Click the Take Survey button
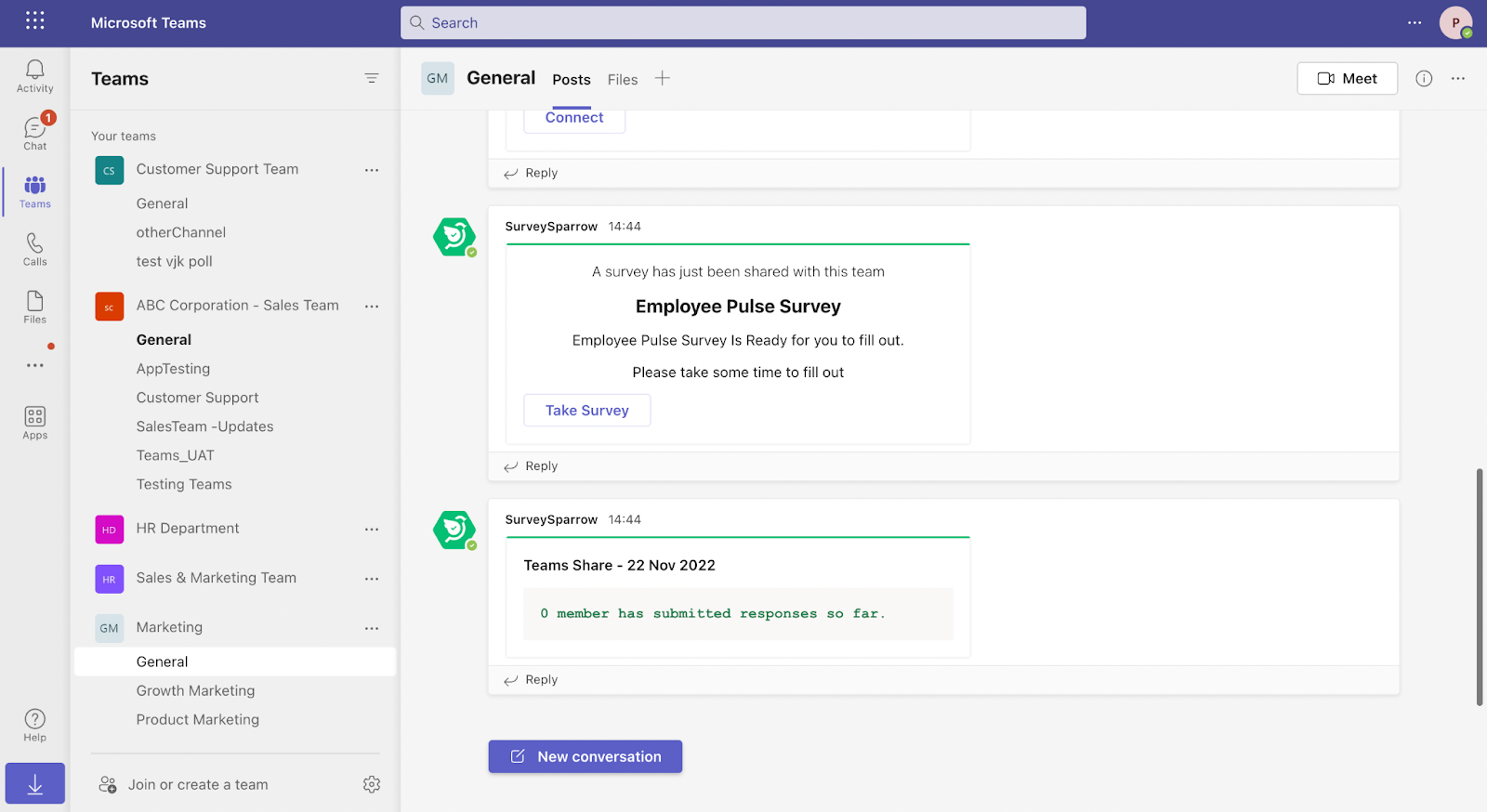Image resolution: width=1487 pixels, height=812 pixels. 587,411
